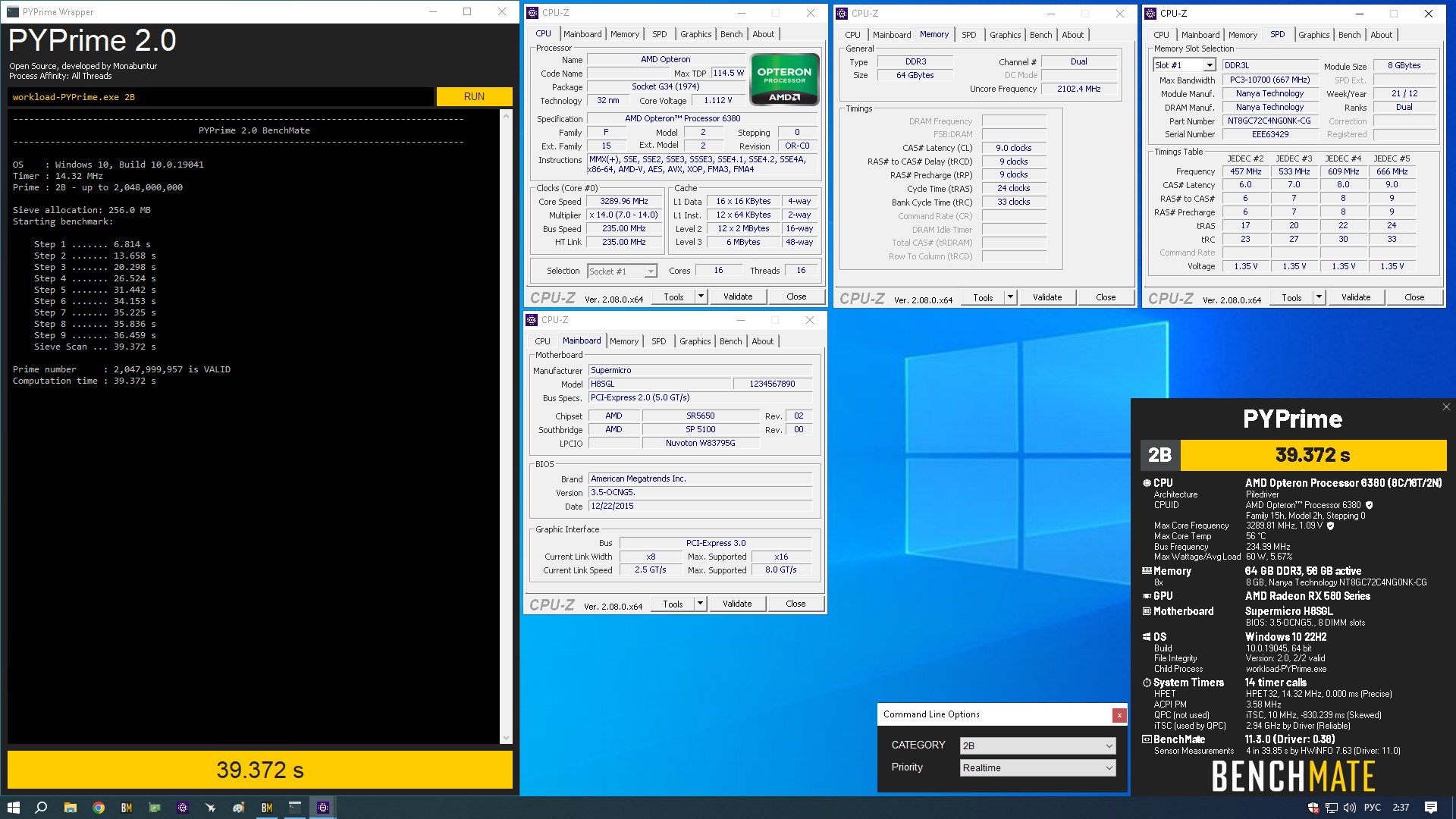Image resolution: width=1456 pixels, height=819 pixels.
Task: Click the AMD Opteron processor logo
Action: tap(784, 79)
